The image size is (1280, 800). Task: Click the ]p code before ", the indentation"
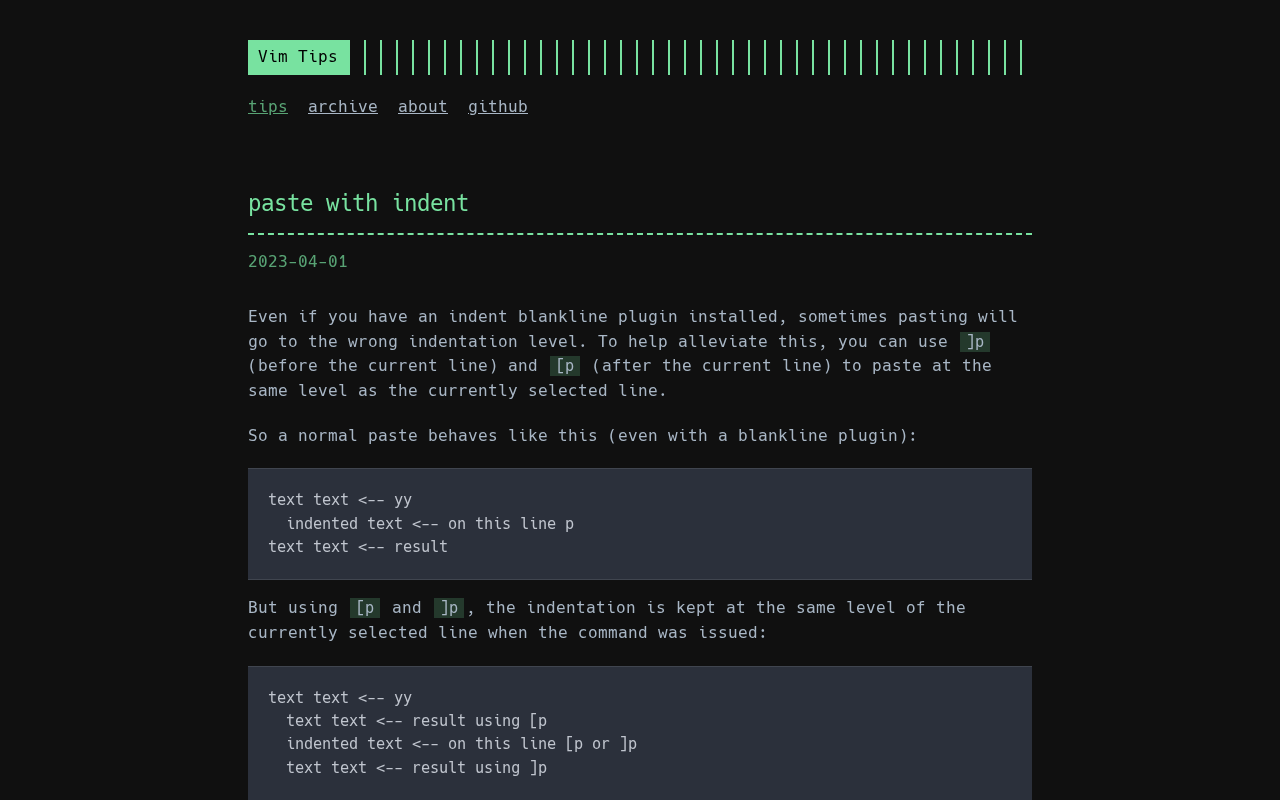(448, 608)
